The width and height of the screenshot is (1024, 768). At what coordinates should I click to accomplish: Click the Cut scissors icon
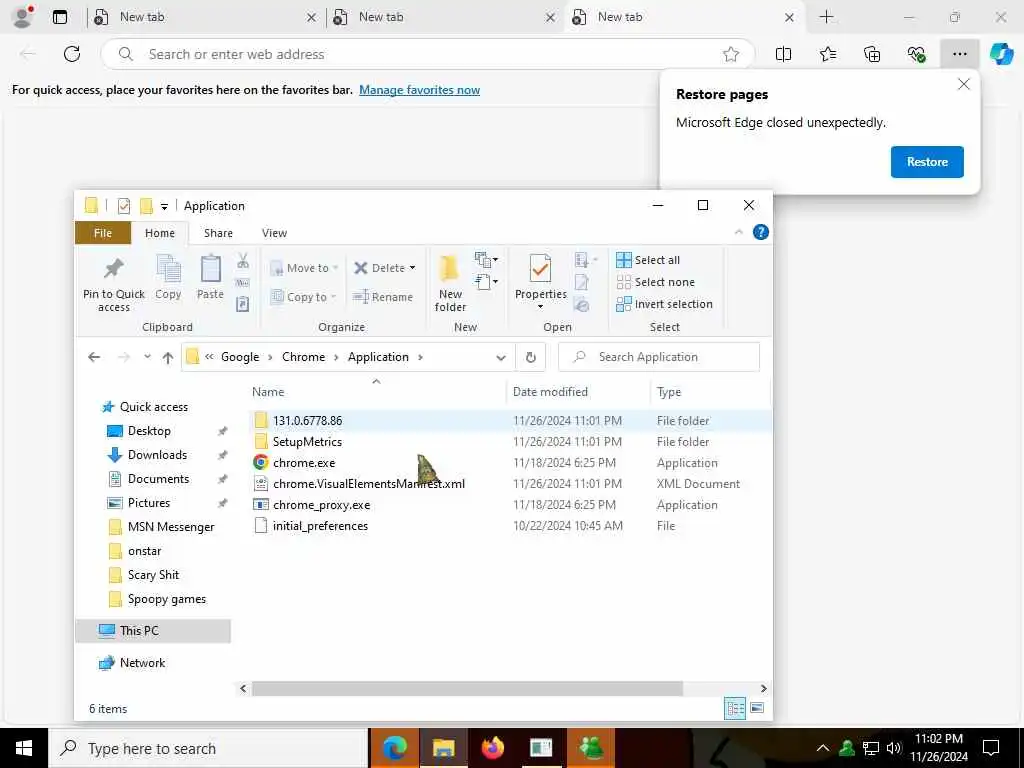point(243,261)
